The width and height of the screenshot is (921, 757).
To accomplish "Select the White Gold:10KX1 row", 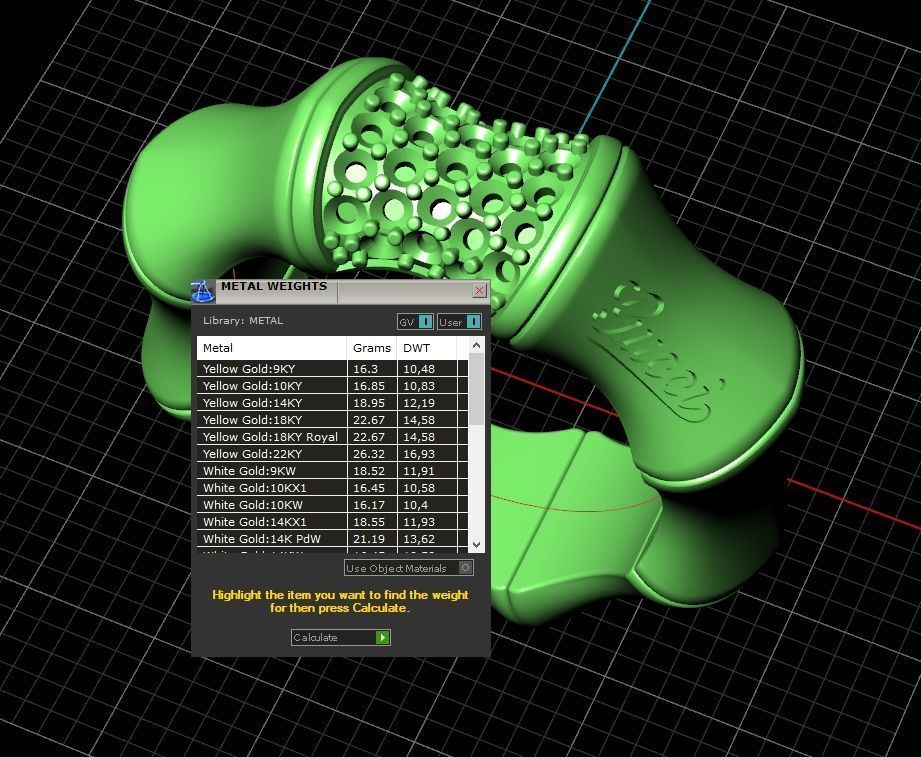I will [x=332, y=488].
